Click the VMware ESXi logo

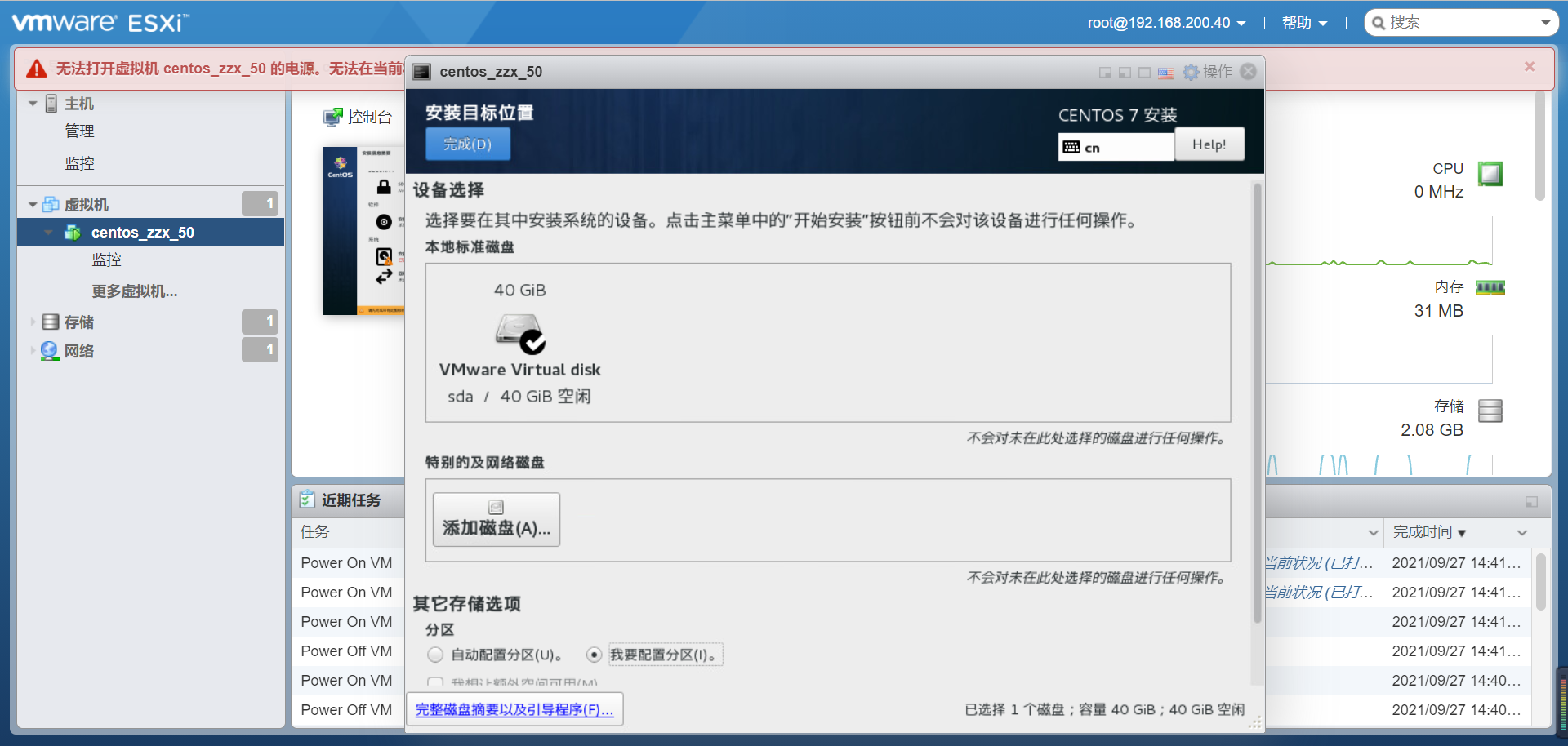click(x=101, y=23)
